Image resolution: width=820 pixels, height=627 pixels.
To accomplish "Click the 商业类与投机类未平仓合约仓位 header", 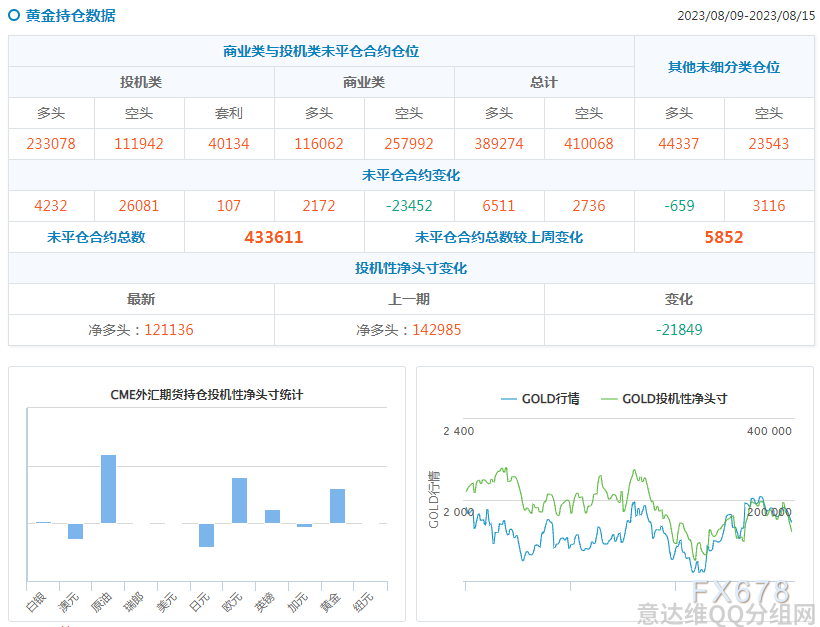I will coord(321,51).
